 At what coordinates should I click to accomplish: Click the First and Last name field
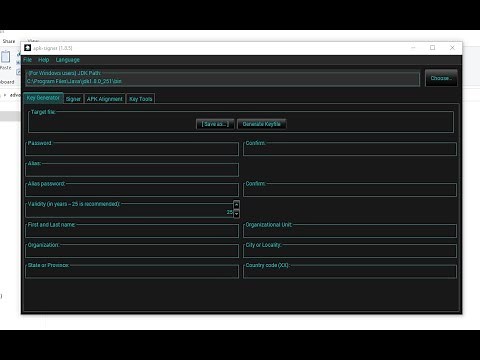132,232
